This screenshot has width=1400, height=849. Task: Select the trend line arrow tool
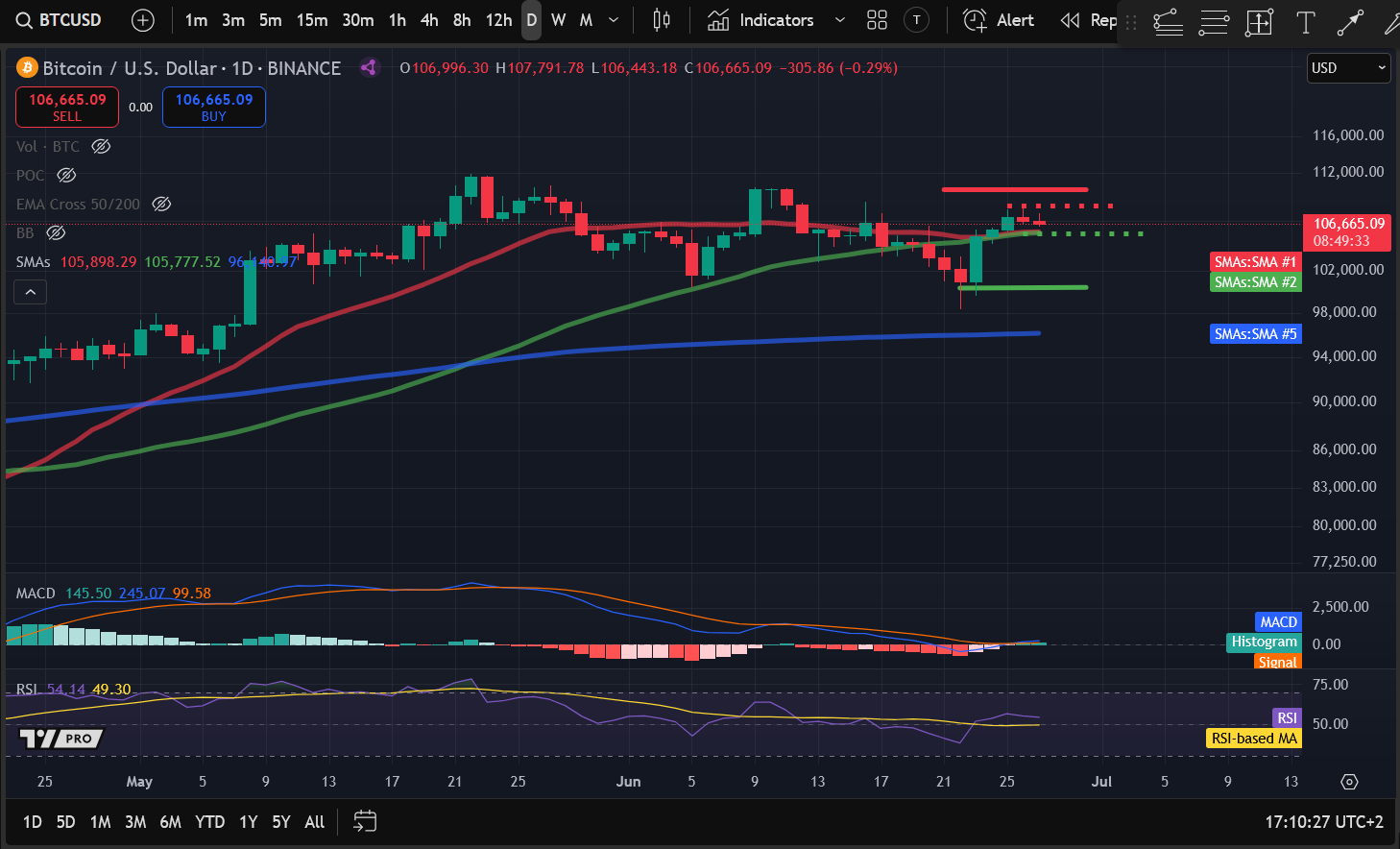pos(1350,22)
